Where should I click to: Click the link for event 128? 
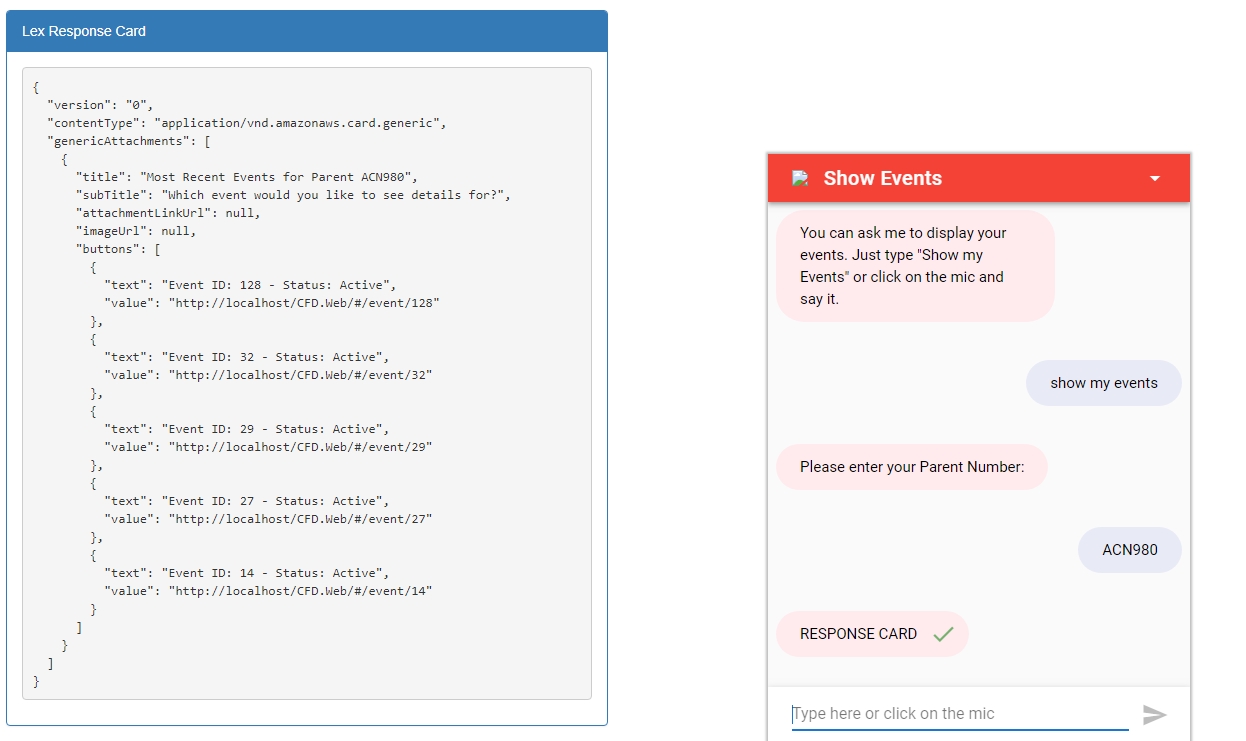pyautogui.click(x=344, y=302)
